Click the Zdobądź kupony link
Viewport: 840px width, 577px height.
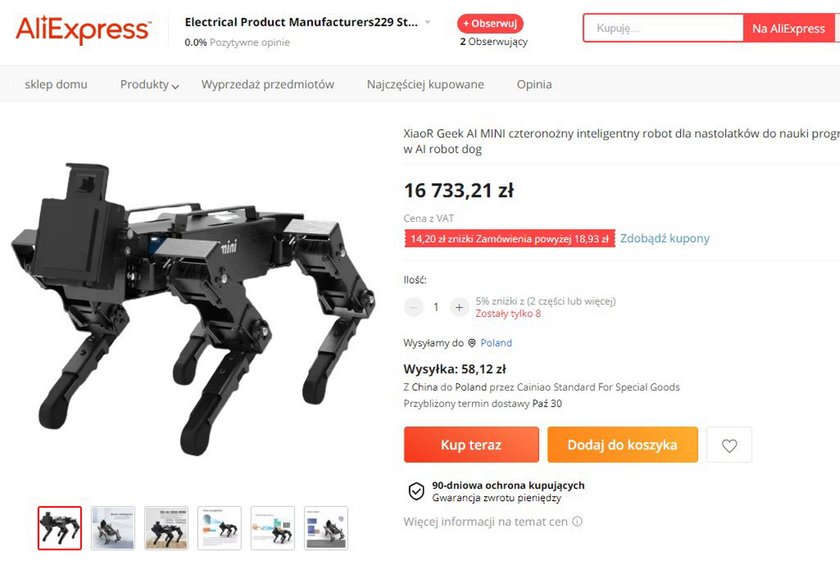[665, 238]
